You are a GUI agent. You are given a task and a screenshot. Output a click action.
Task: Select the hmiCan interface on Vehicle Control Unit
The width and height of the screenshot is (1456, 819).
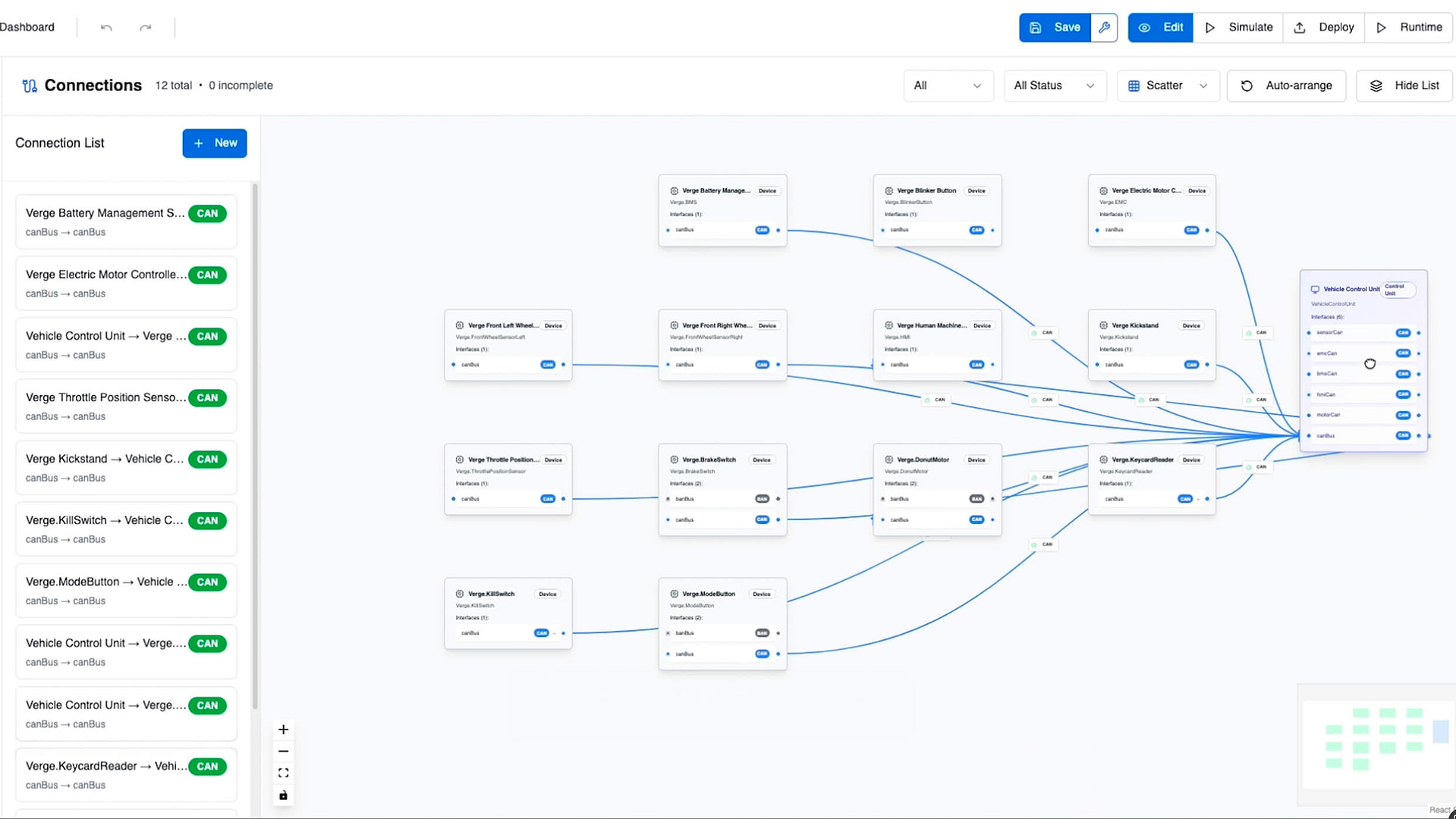1363,394
